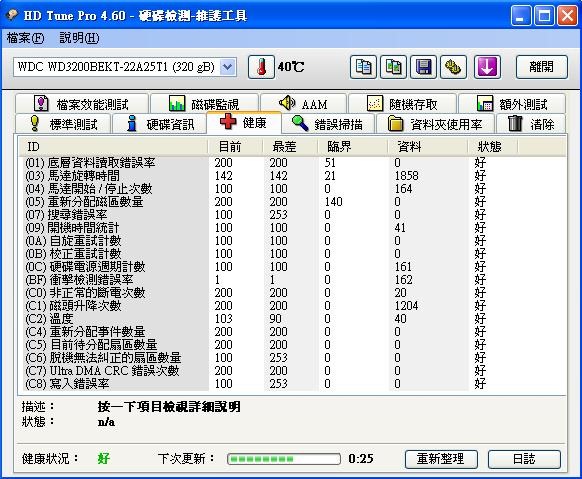Click the 0:25 countdown timer text
Image resolution: width=582 pixels, height=479 pixels.
361,459
